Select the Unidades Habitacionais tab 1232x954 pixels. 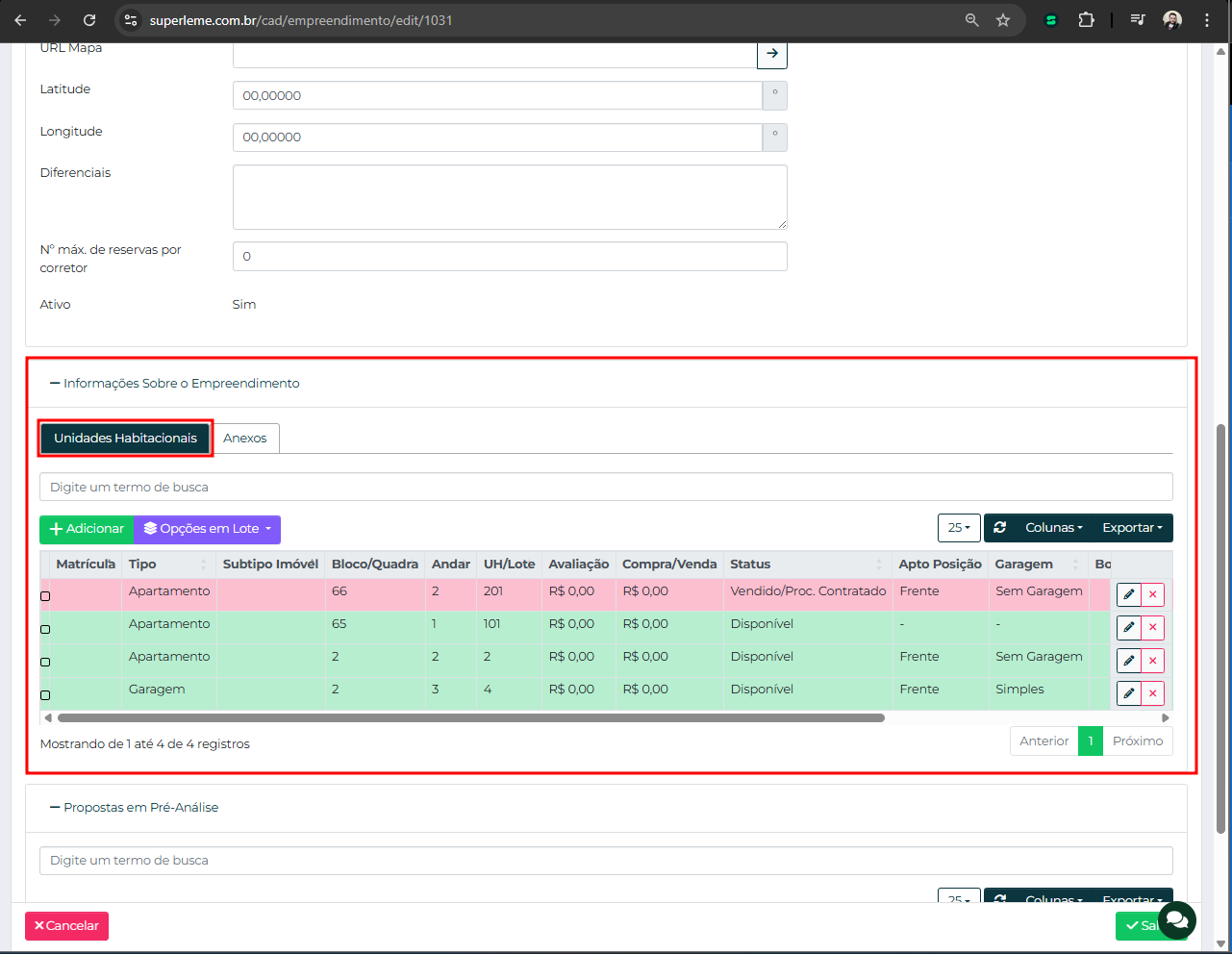pyautogui.click(x=125, y=439)
